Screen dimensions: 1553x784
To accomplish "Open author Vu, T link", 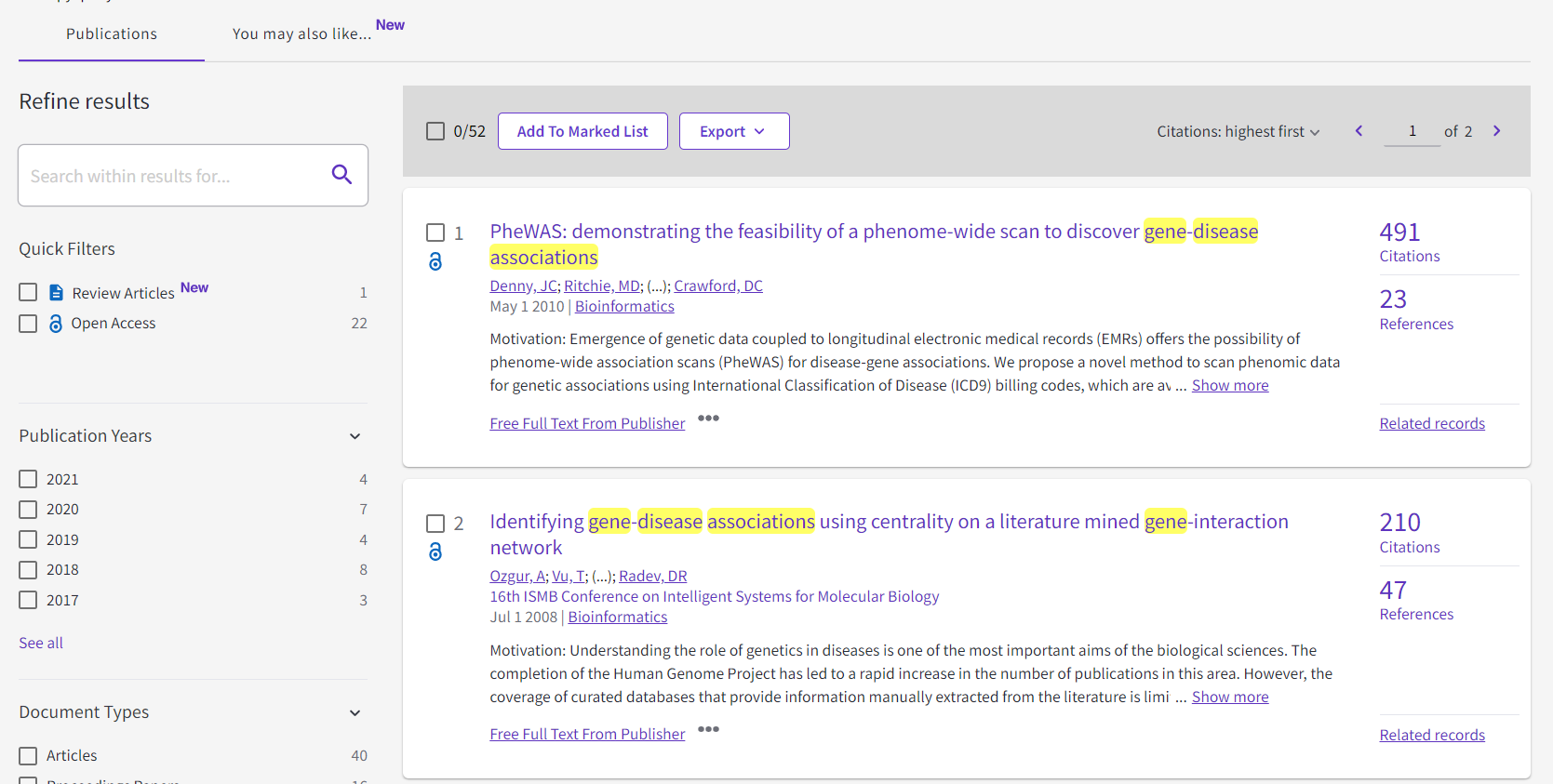I will (568, 576).
